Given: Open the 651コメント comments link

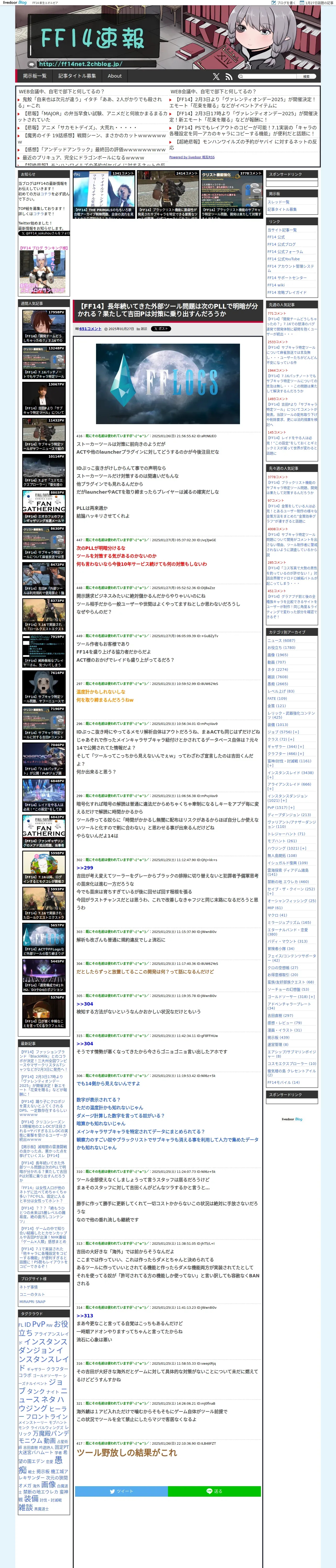Looking at the screenshot, I should click(x=90, y=329).
